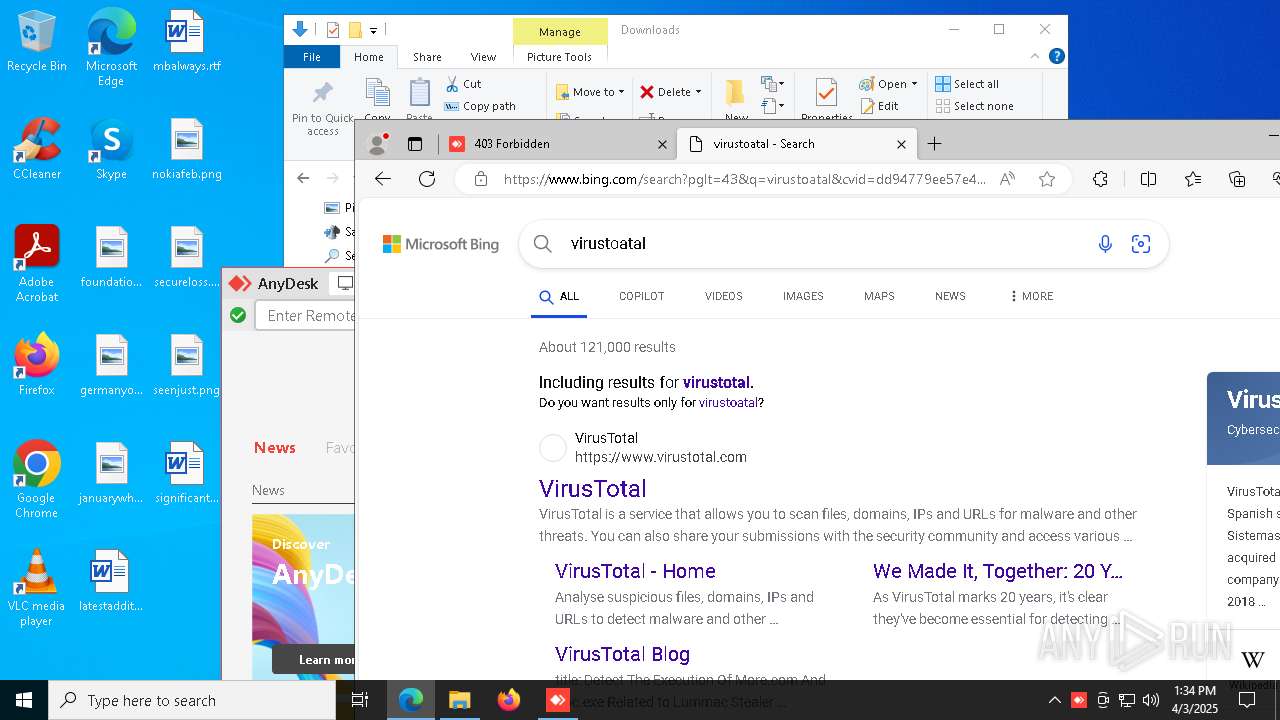Open File Explorer Help question mark icon
Image resolution: width=1280 pixels, height=720 pixels.
click(1056, 57)
